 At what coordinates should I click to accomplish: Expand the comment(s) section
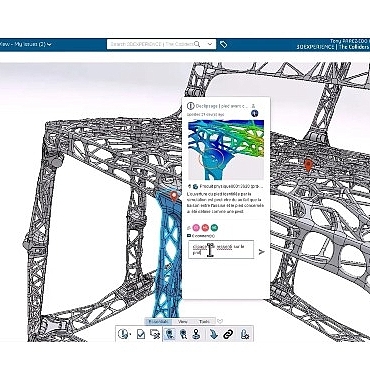point(201,236)
